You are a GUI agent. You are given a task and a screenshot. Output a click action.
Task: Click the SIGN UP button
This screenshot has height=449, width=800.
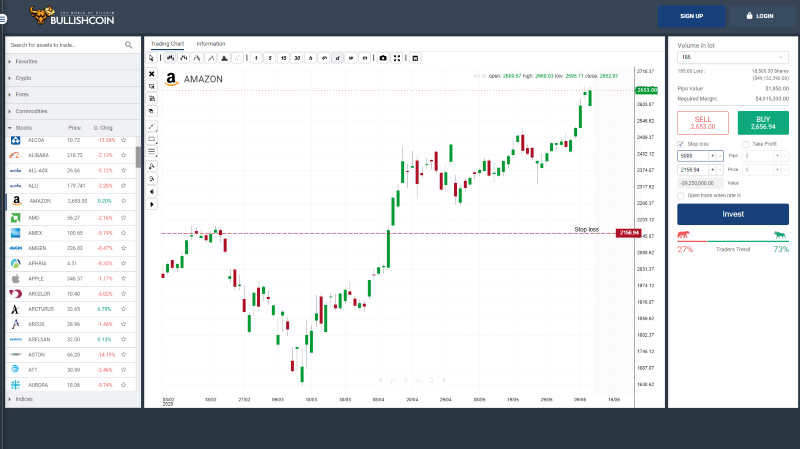coord(691,16)
